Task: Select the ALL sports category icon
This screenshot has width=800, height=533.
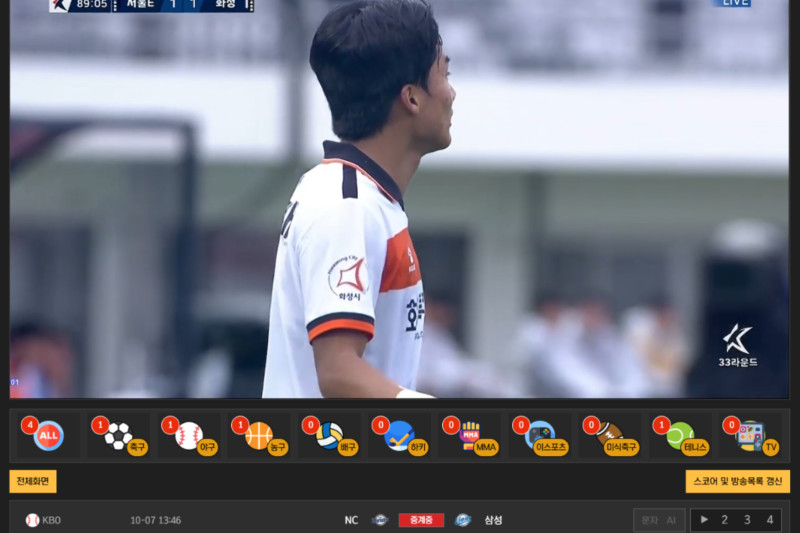Action: coord(46,435)
